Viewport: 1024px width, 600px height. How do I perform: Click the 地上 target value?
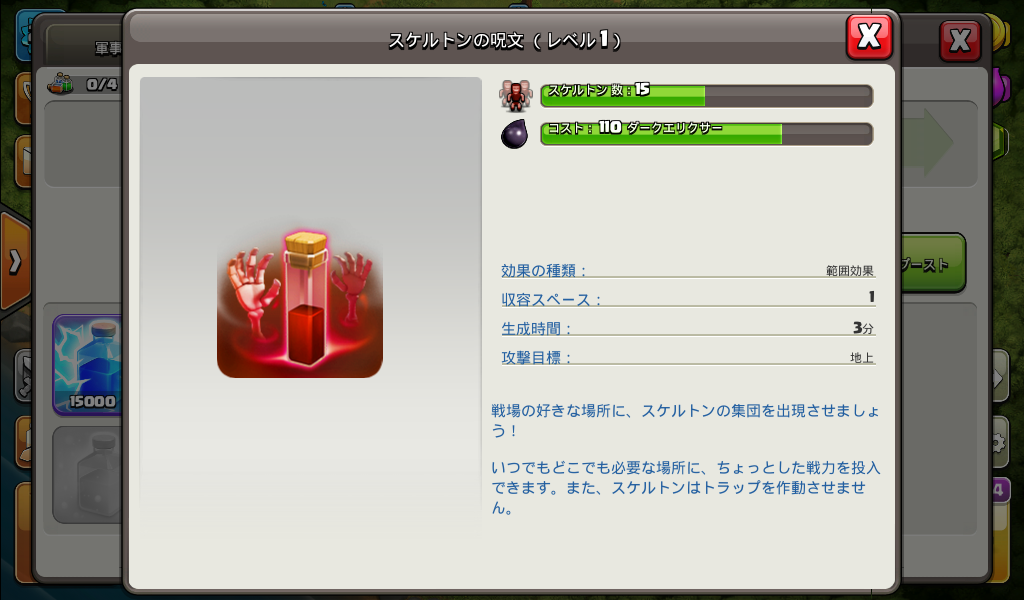pos(861,357)
